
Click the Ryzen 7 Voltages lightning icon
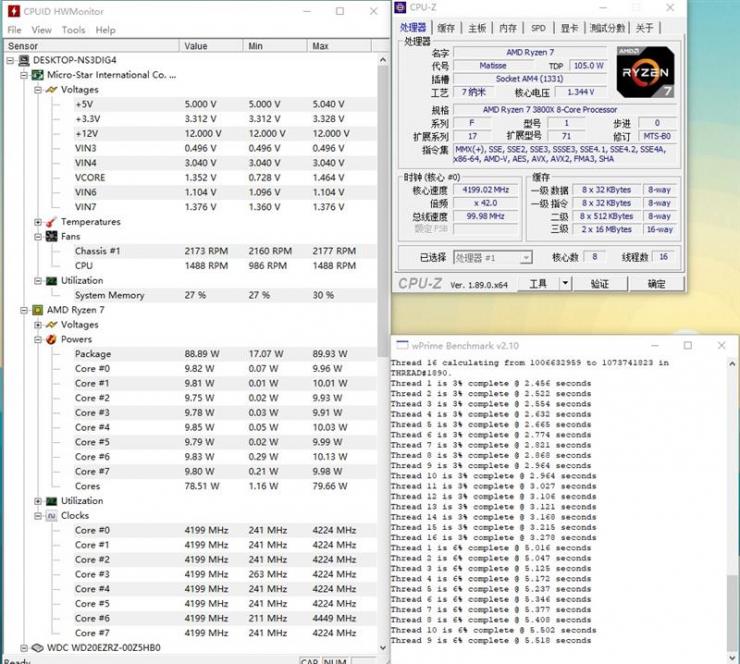click(x=51, y=325)
